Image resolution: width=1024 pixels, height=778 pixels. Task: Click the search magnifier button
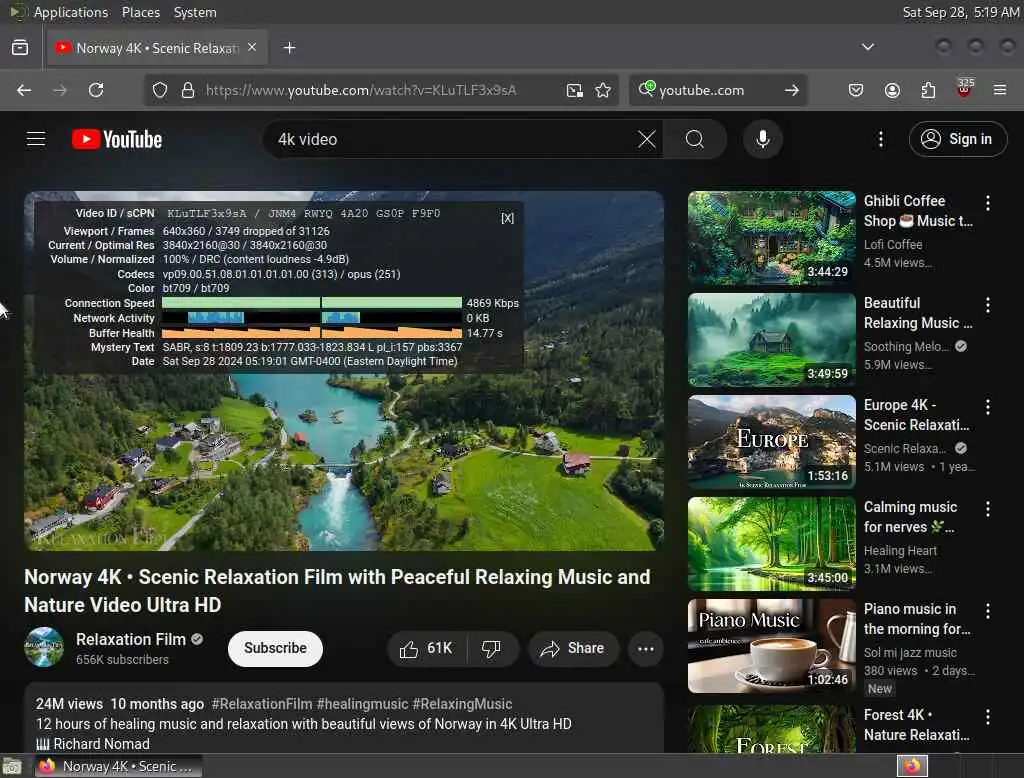point(695,139)
